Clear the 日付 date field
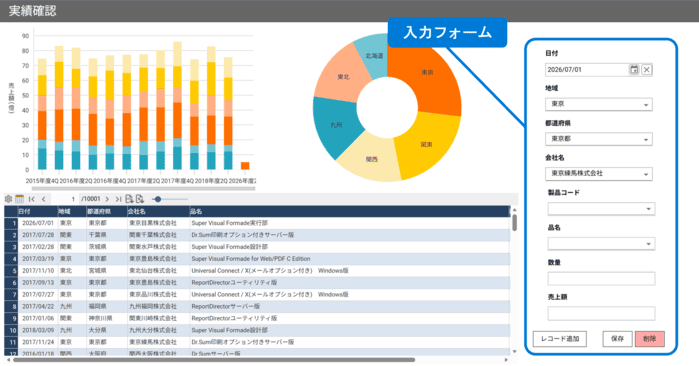The image size is (699, 366). (x=647, y=70)
